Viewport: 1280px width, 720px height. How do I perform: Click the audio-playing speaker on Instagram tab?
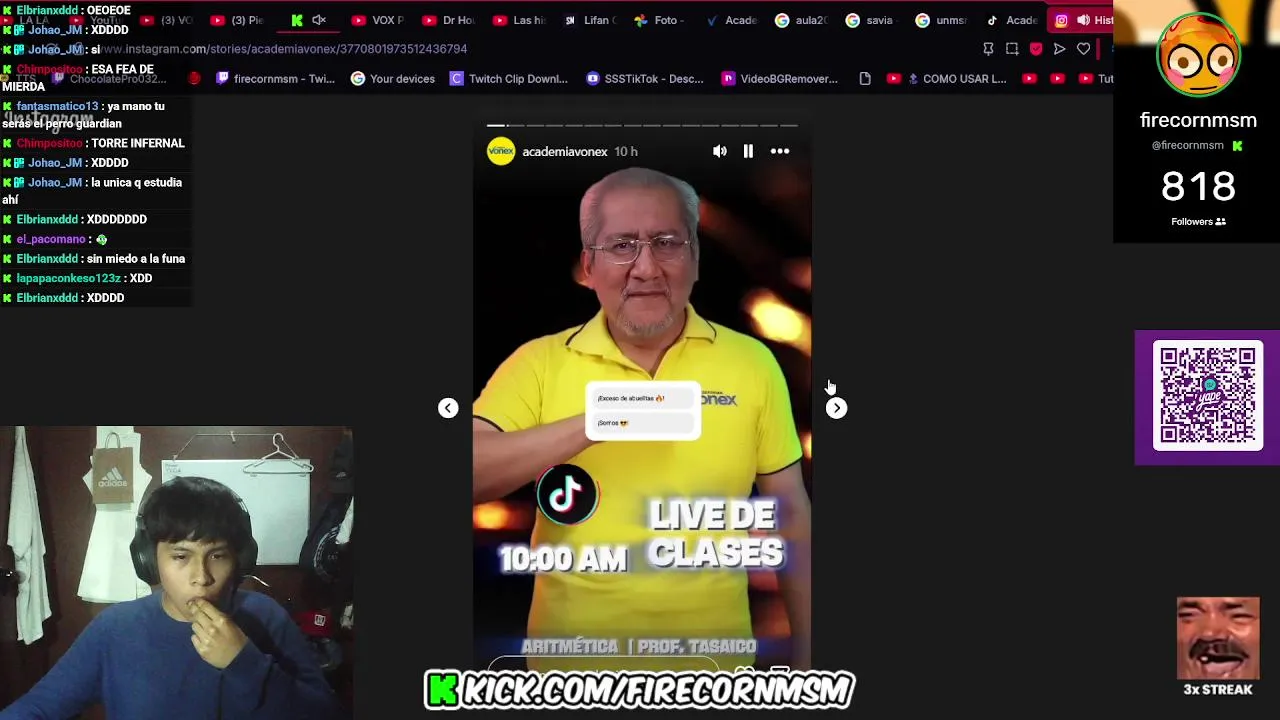(1083, 20)
